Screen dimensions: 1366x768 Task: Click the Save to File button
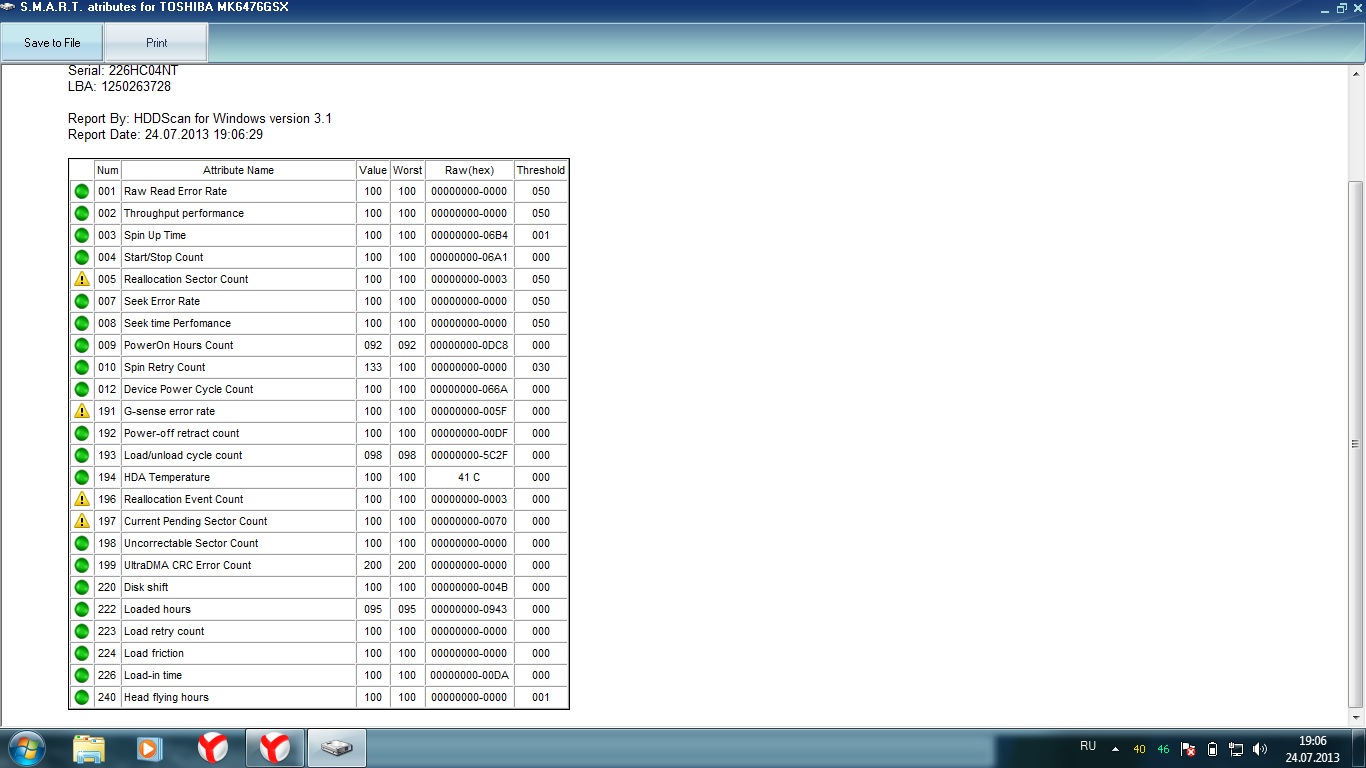point(52,43)
